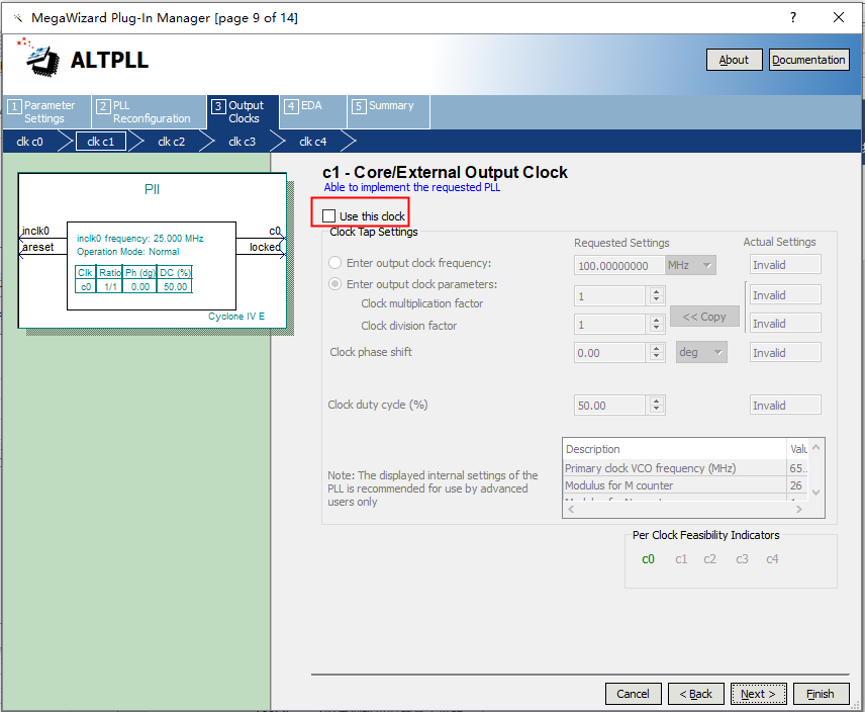Click the output clock frequency input field

(x=621, y=265)
